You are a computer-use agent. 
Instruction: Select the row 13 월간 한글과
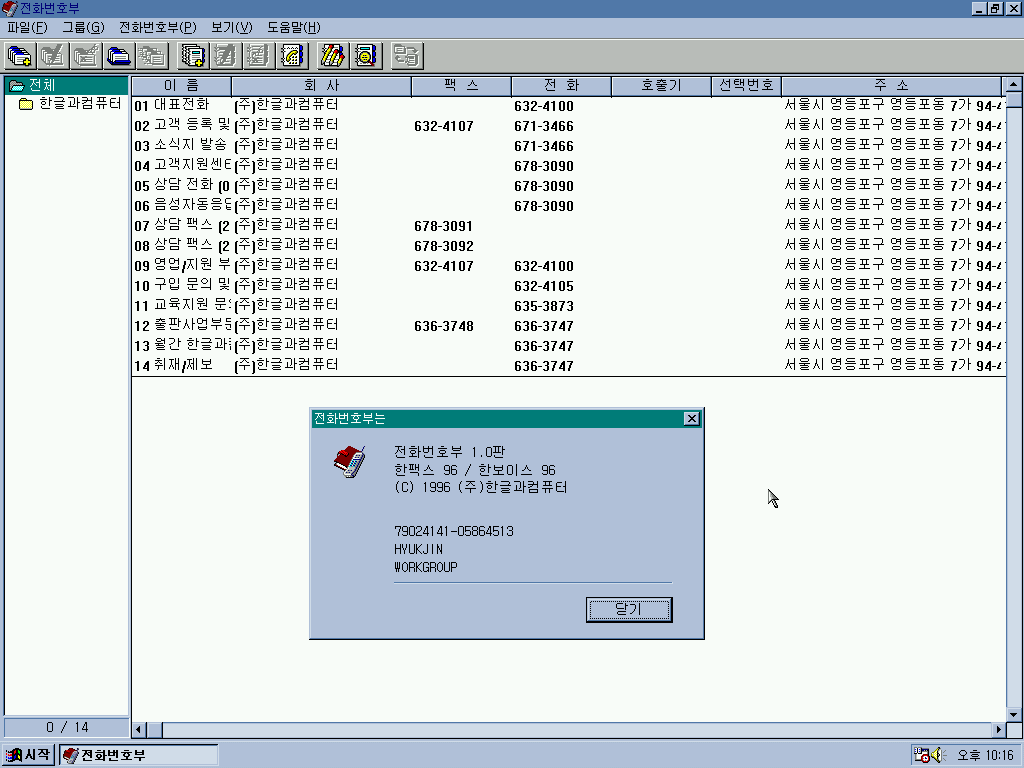(x=568, y=345)
